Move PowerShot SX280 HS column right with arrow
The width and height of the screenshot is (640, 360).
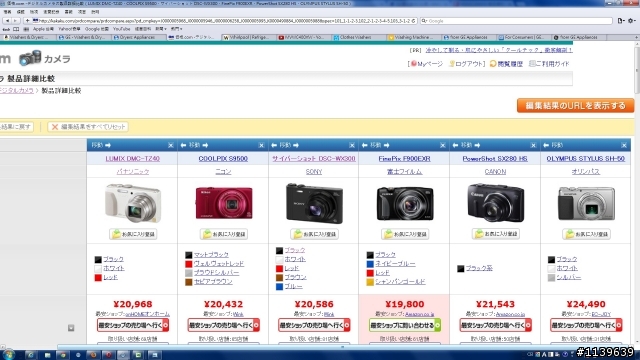pos(477,145)
